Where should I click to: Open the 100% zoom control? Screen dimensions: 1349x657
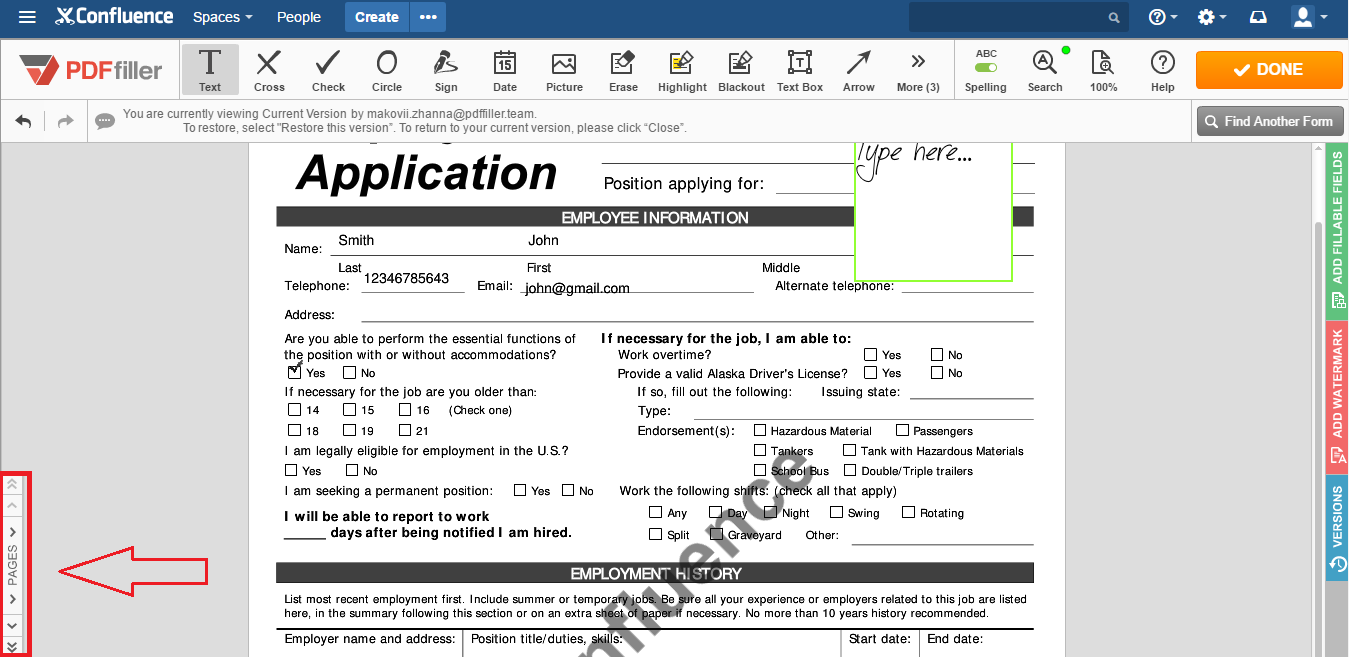[1104, 69]
